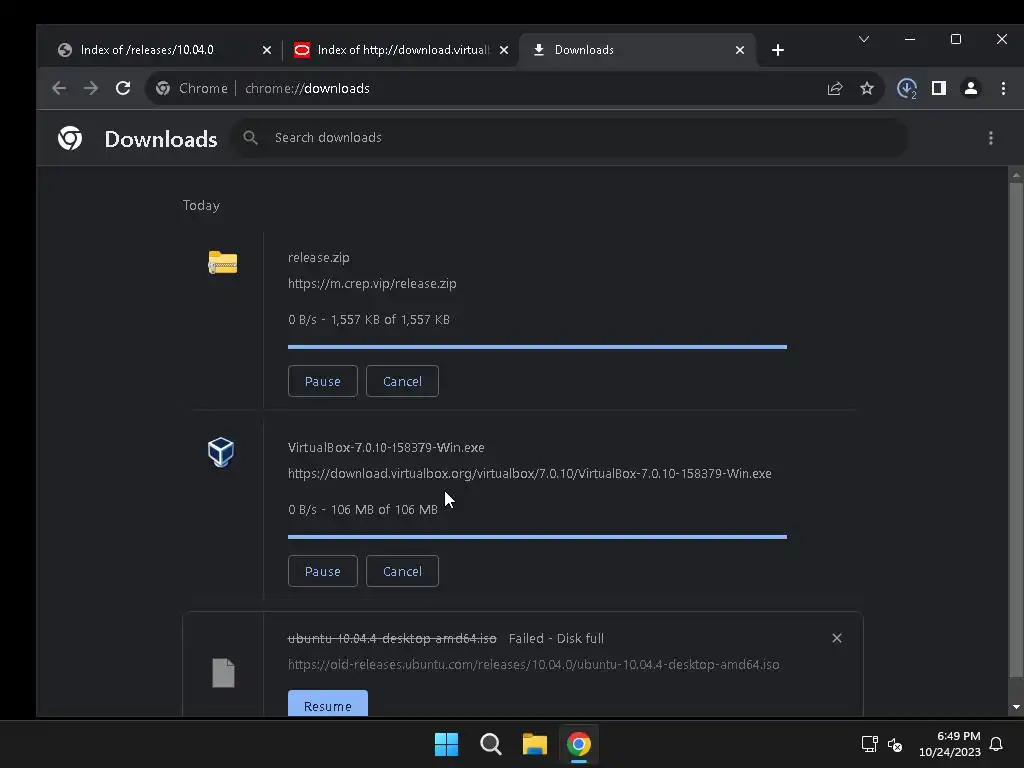The height and width of the screenshot is (768, 1024).
Task: Bookmark this tab with the star icon
Action: [x=867, y=88]
